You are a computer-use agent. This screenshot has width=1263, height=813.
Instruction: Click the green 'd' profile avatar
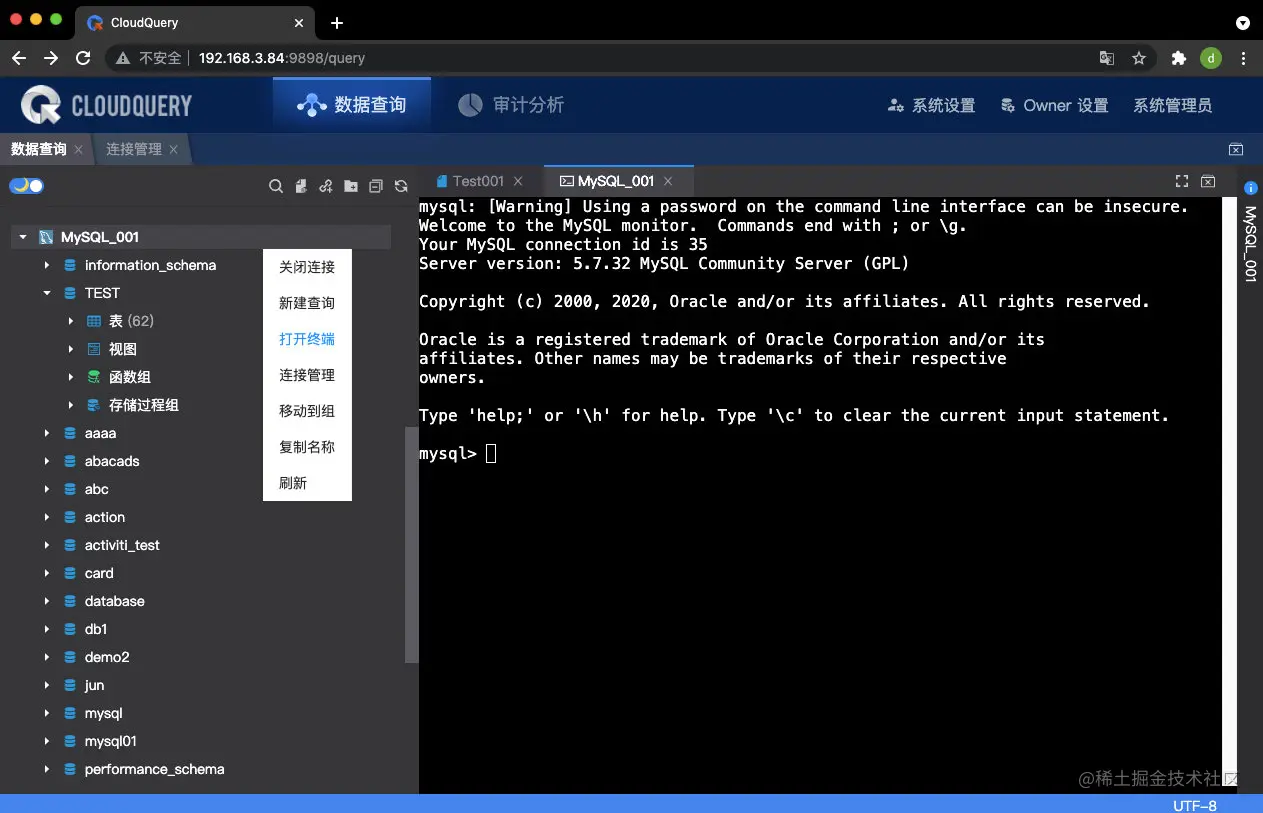point(1211,58)
